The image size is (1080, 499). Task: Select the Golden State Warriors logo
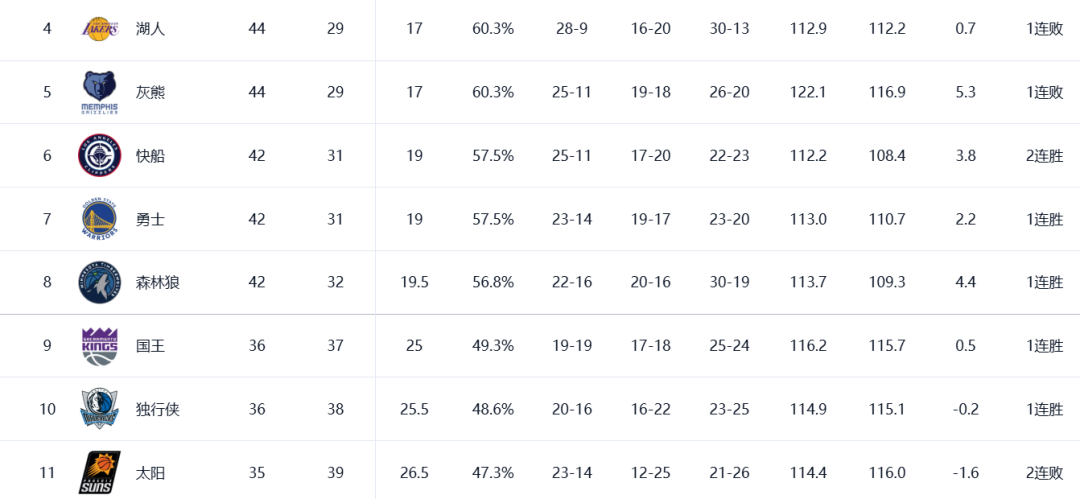point(100,219)
